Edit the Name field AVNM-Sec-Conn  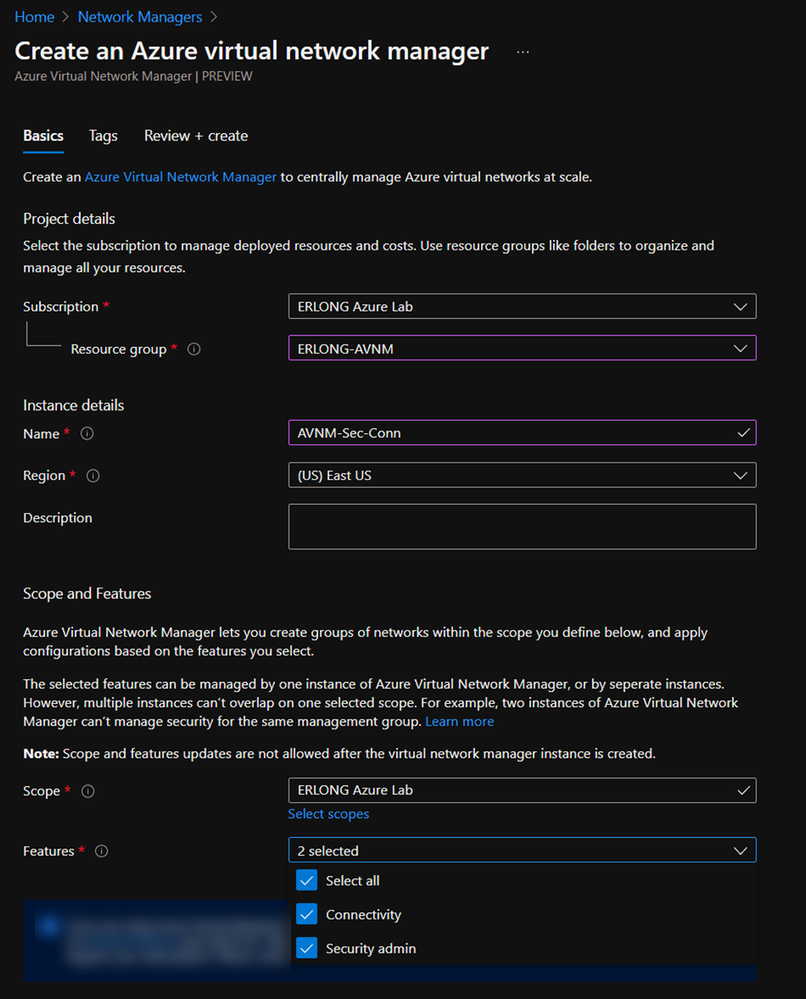tap(522, 433)
